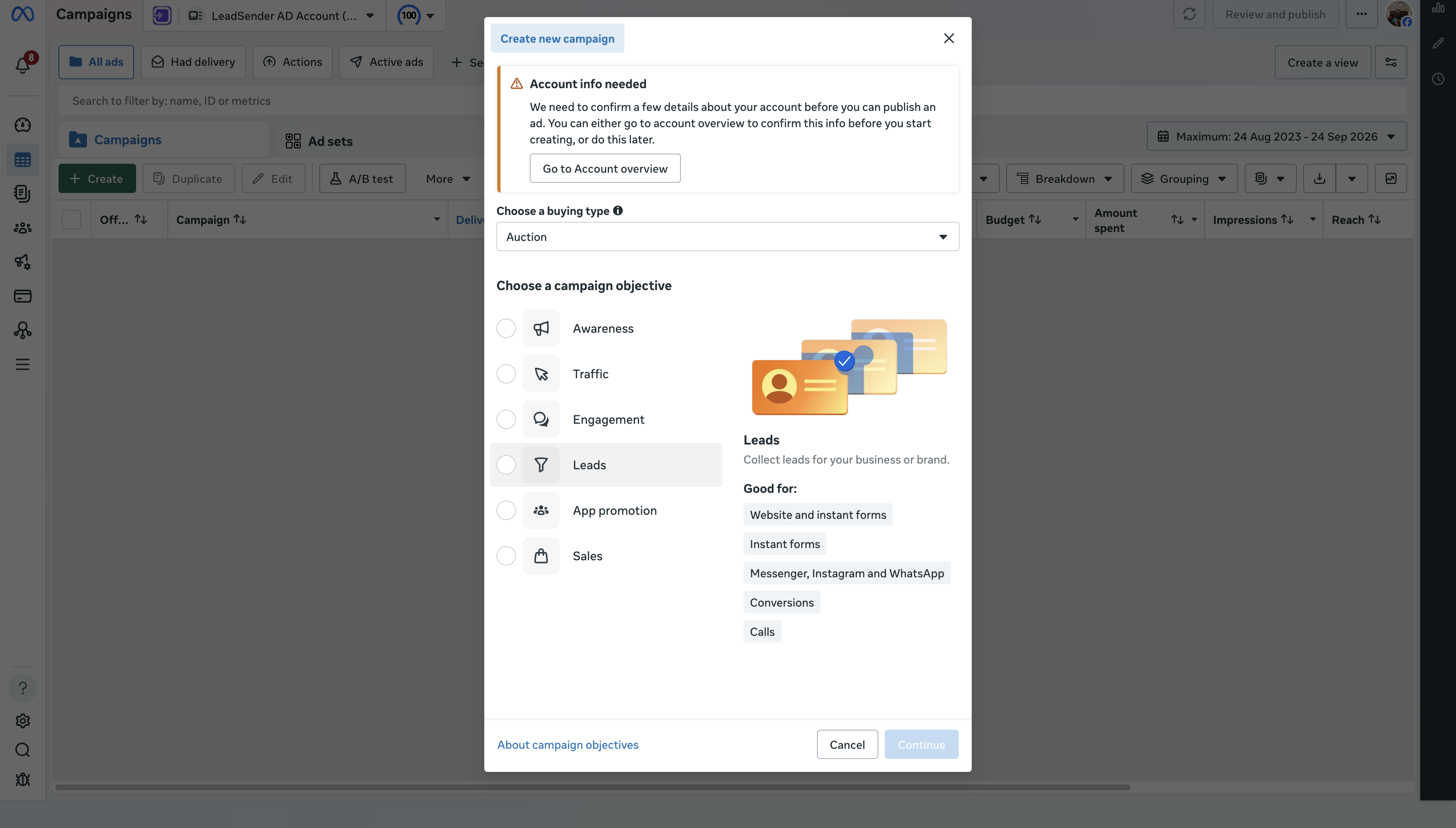Screen dimensions: 1456x828
Task: Select the Leads objective radio button
Action: pos(506,465)
